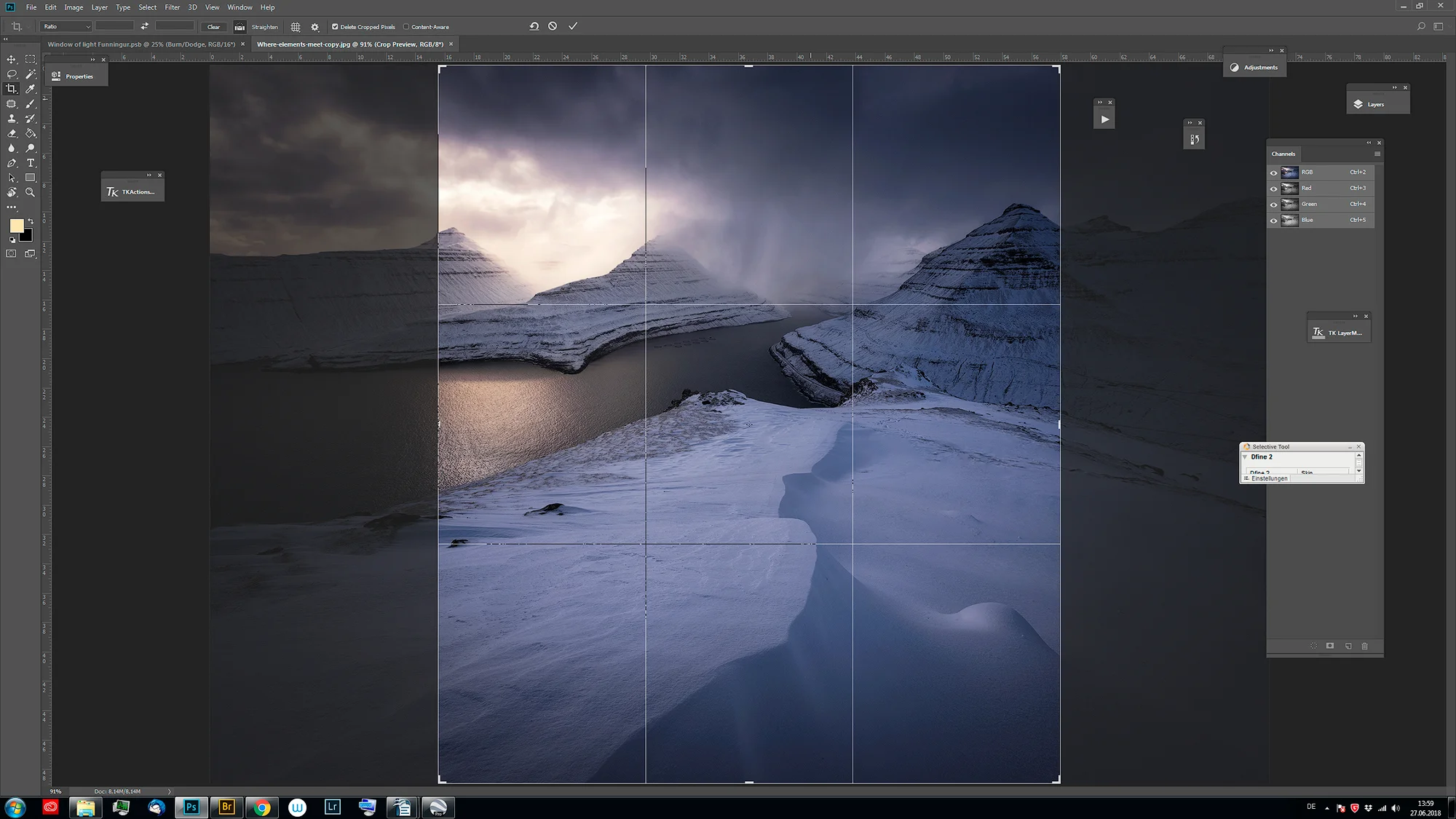
Task: Open the Channels panel flyout menu
Action: tap(1377, 154)
